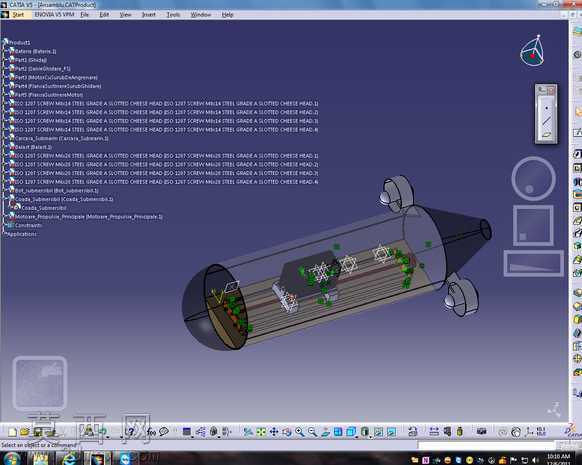Select ISO 1207 SCREW M6x20 HEAD.2 item
The image size is (582, 465).
click(x=166, y=164)
